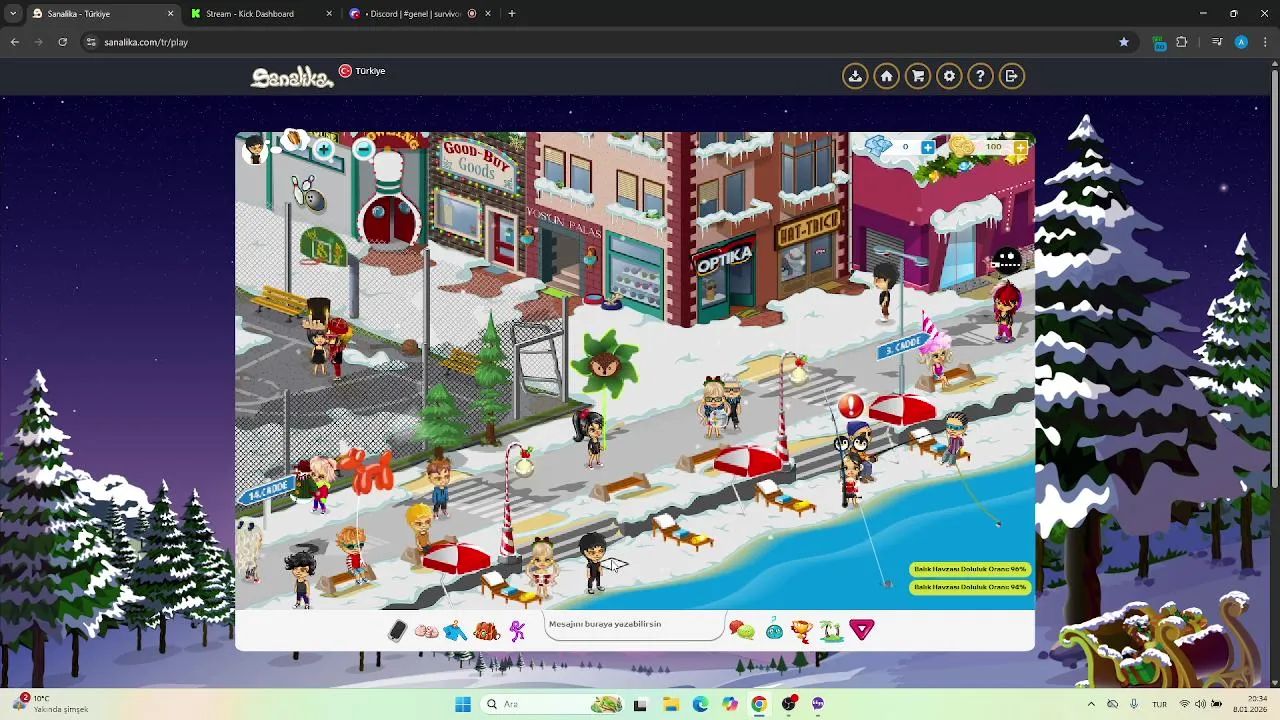
Task: Open the blue shirt wardrobe icon
Action: 455,631
